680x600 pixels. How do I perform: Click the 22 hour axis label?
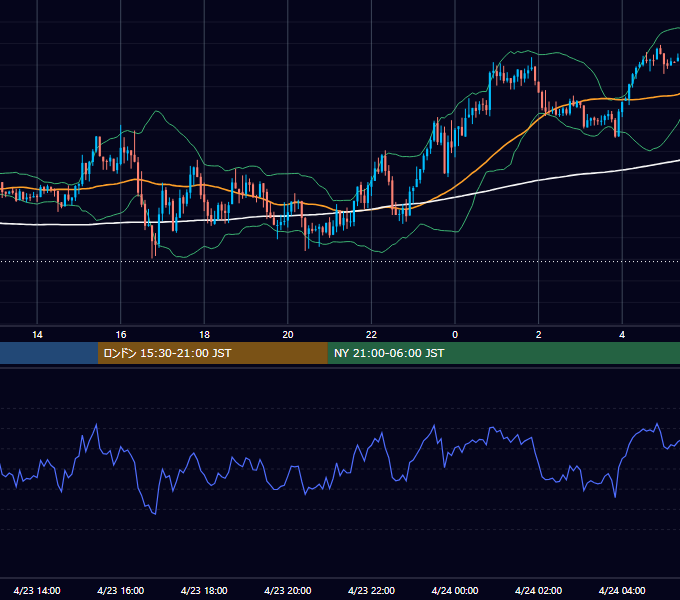[371, 335]
